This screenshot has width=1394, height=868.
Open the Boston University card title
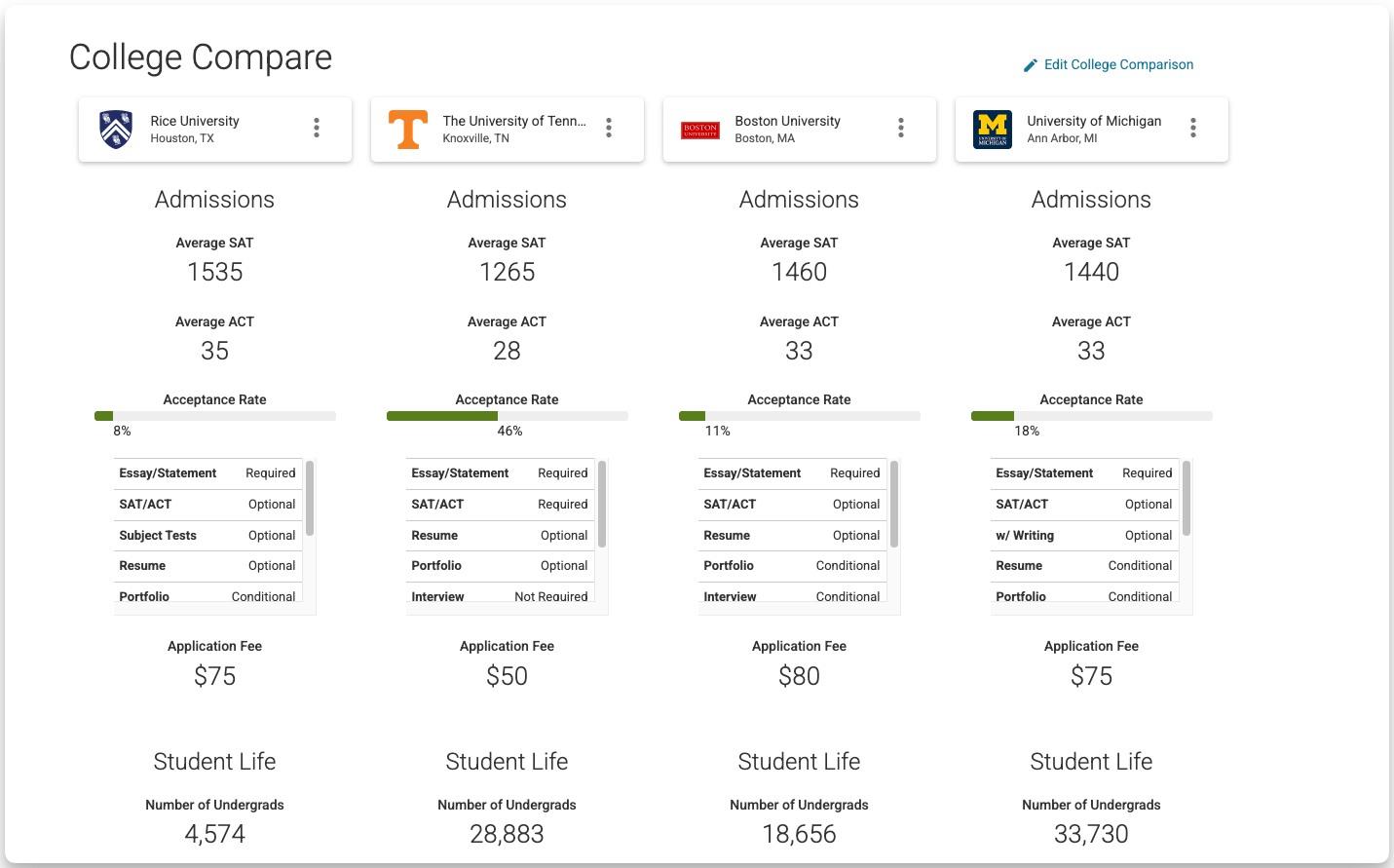point(787,121)
